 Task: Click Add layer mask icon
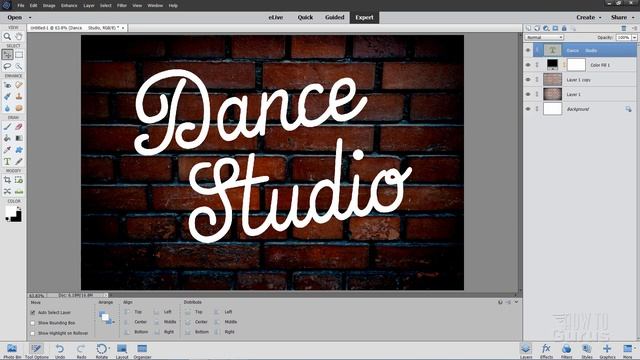tap(555, 28)
